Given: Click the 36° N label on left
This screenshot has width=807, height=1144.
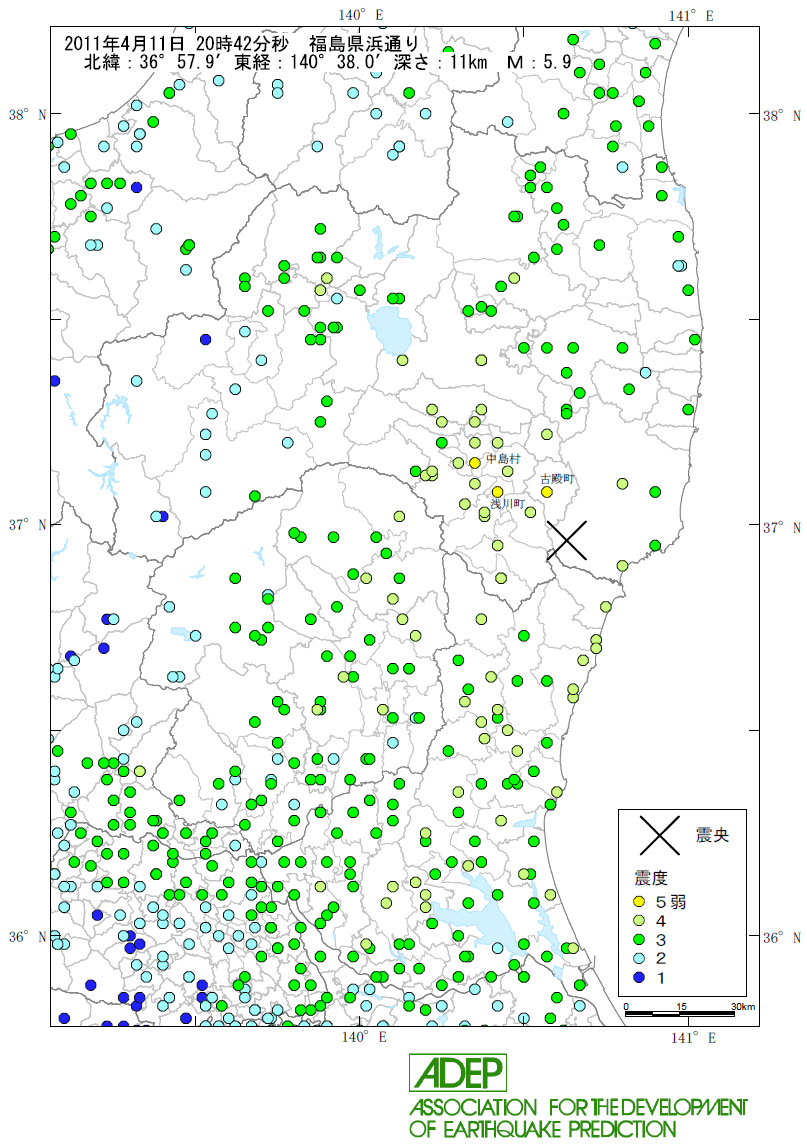Looking at the screenshot, I should (27, 936).
